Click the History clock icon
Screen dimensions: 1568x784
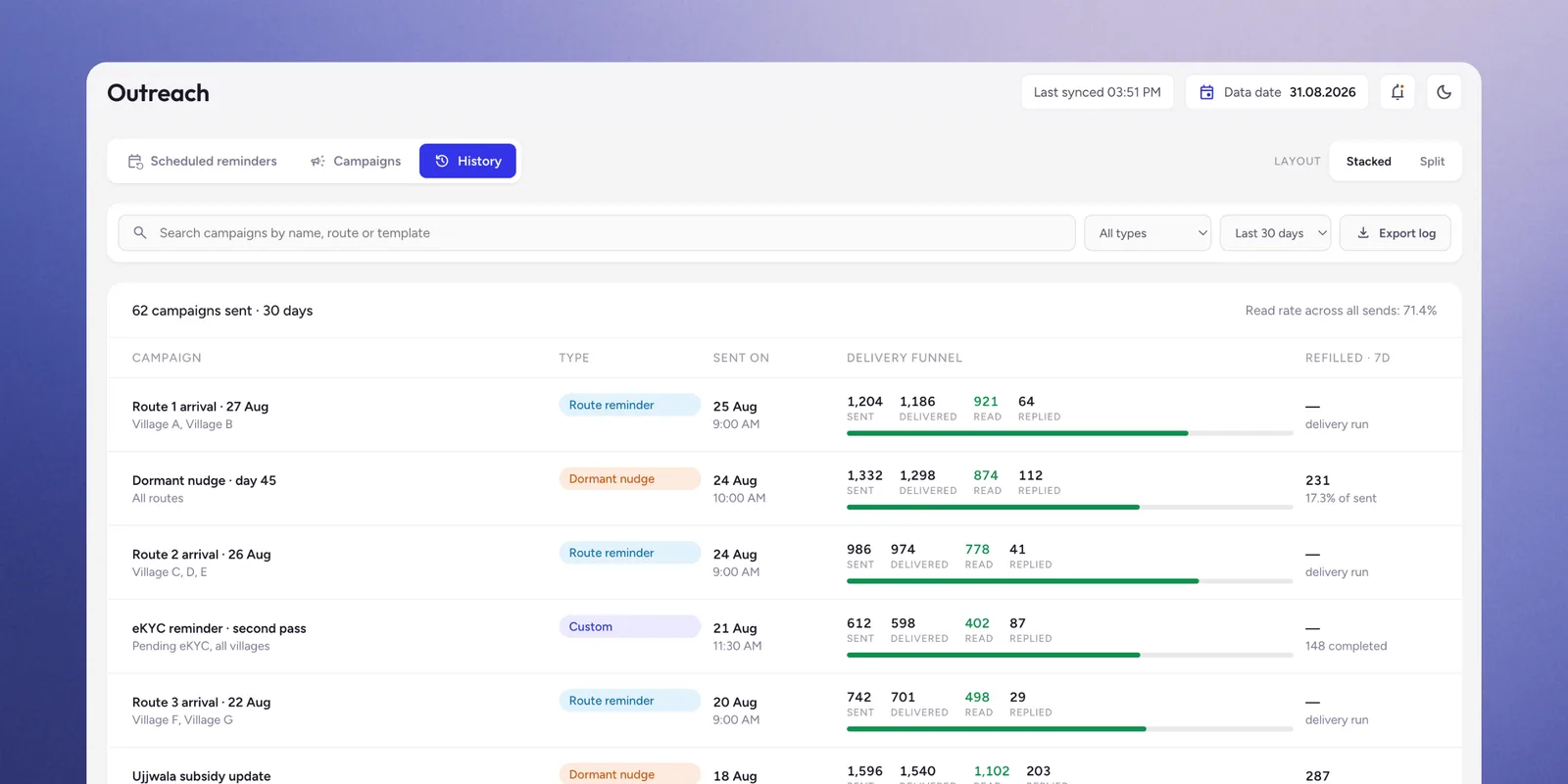tap(442, 161)
